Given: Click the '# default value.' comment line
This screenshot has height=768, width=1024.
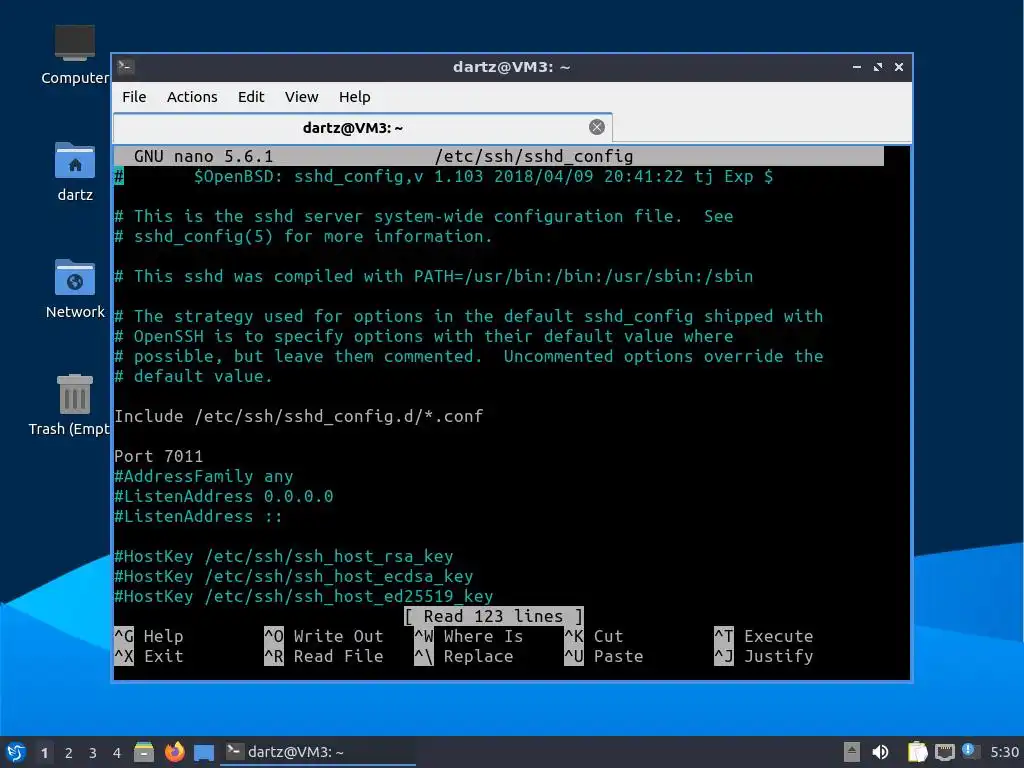Looking at the screenshot, I should [x=193, y=376].
